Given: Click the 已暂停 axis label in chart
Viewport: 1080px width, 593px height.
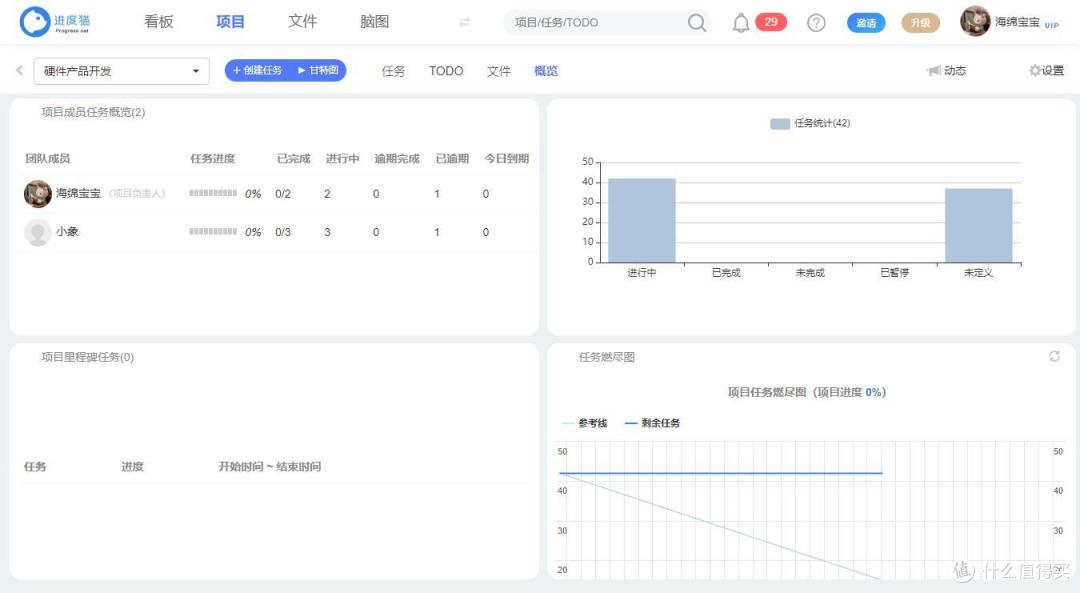Looking at the screenshot, I should (894, 273).
